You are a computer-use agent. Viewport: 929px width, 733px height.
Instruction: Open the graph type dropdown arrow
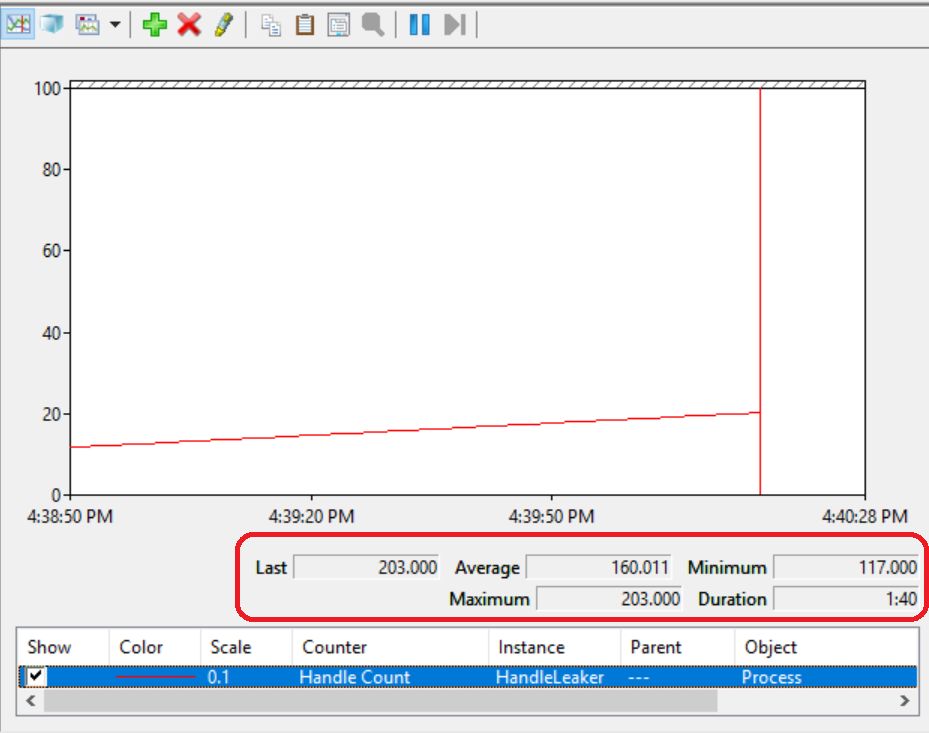[114, 24]
